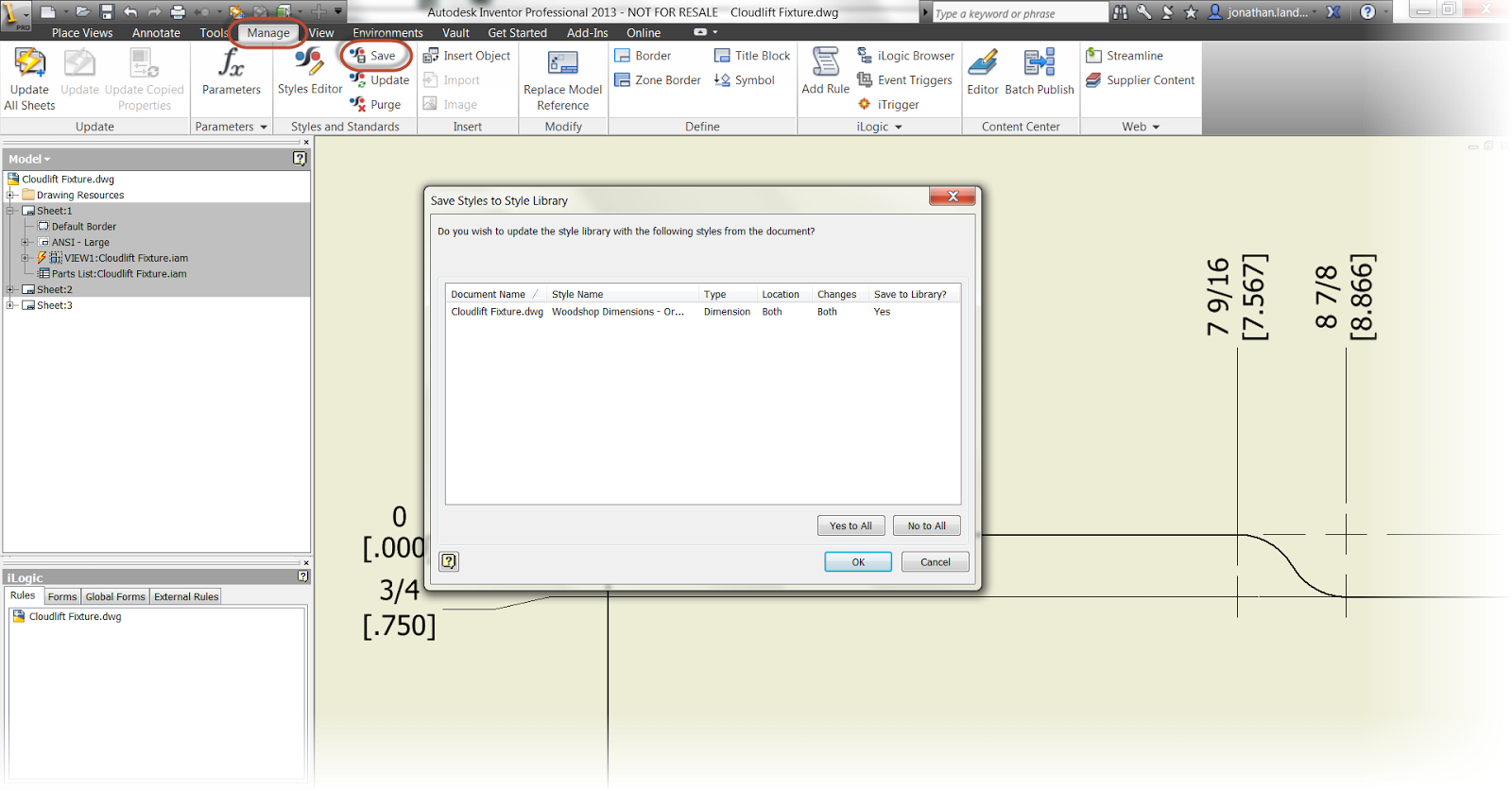This screenshot has width=1512, height=791.
Task: Click Insert Object tool
Action: pos(467,56)
